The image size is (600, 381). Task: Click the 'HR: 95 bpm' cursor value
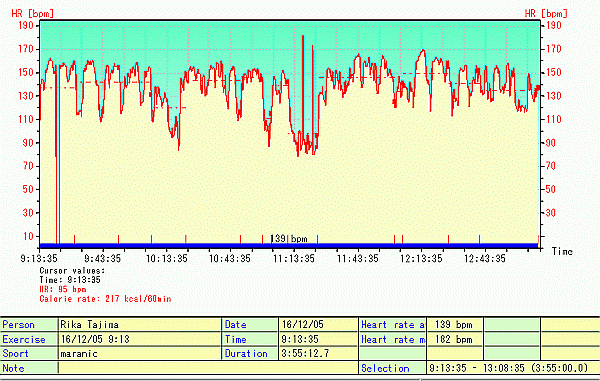coord(63,289)
